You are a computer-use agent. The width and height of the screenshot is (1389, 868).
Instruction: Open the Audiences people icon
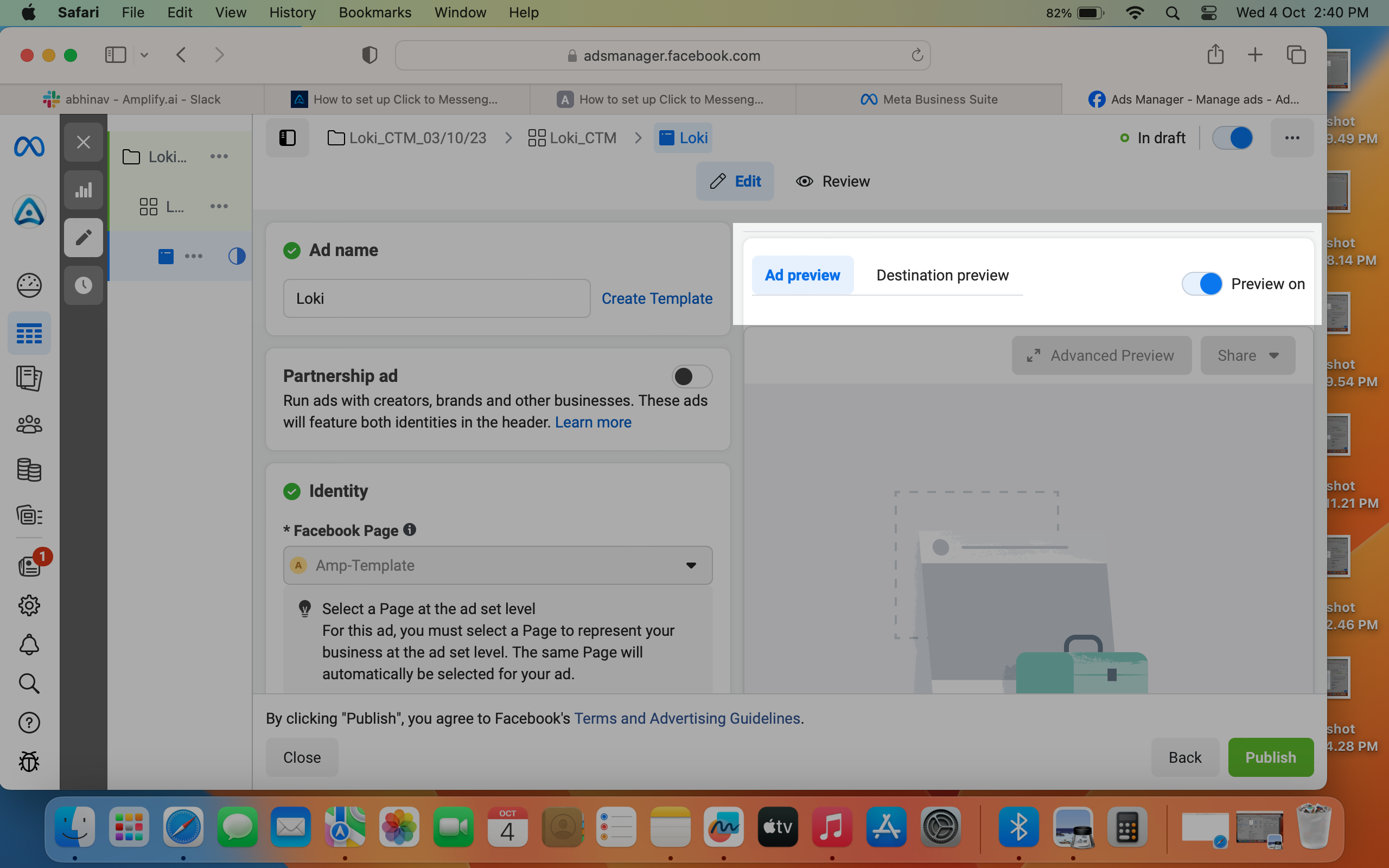[x=29, y=425]
